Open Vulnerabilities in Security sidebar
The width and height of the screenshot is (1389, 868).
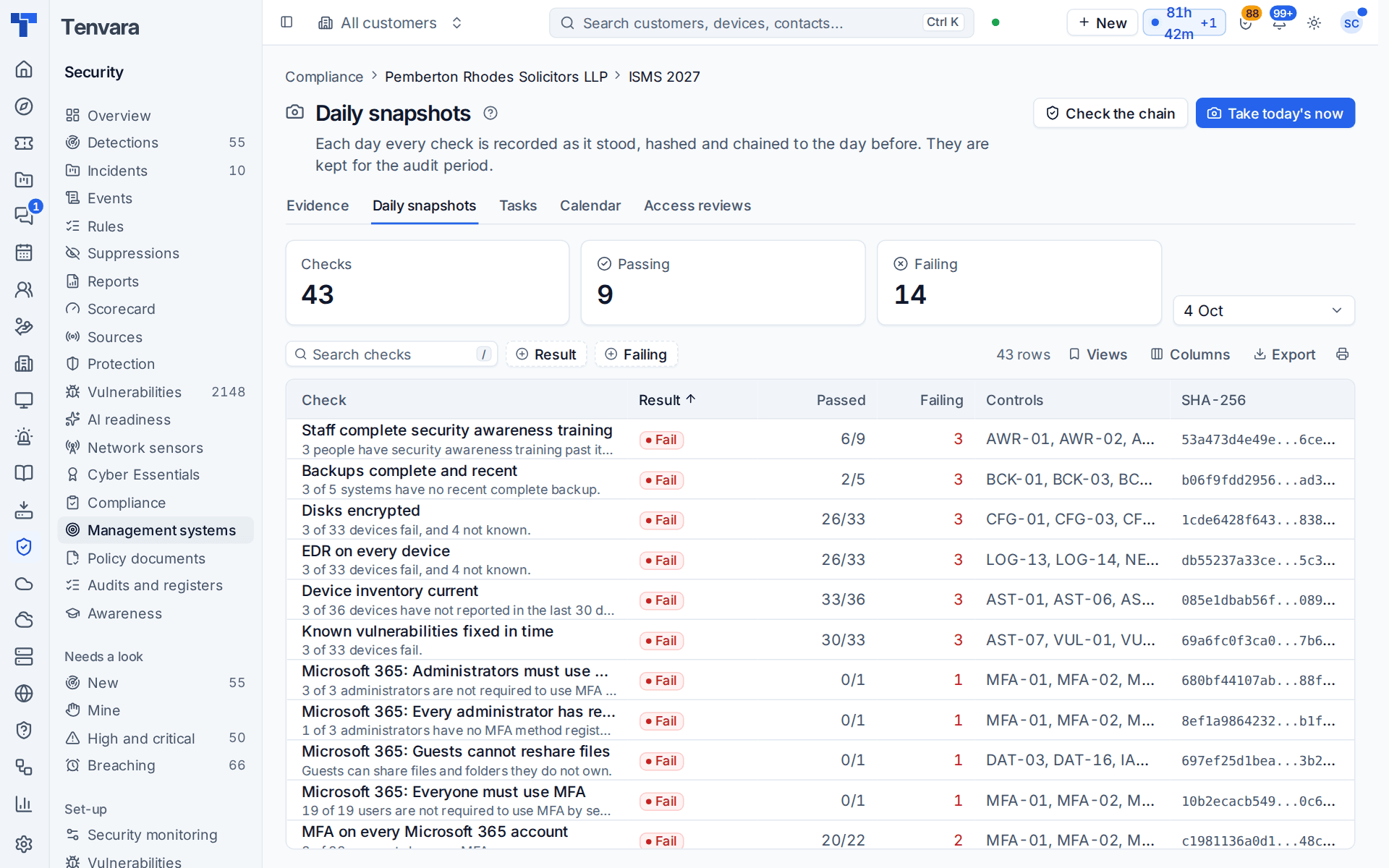point(156,392)
